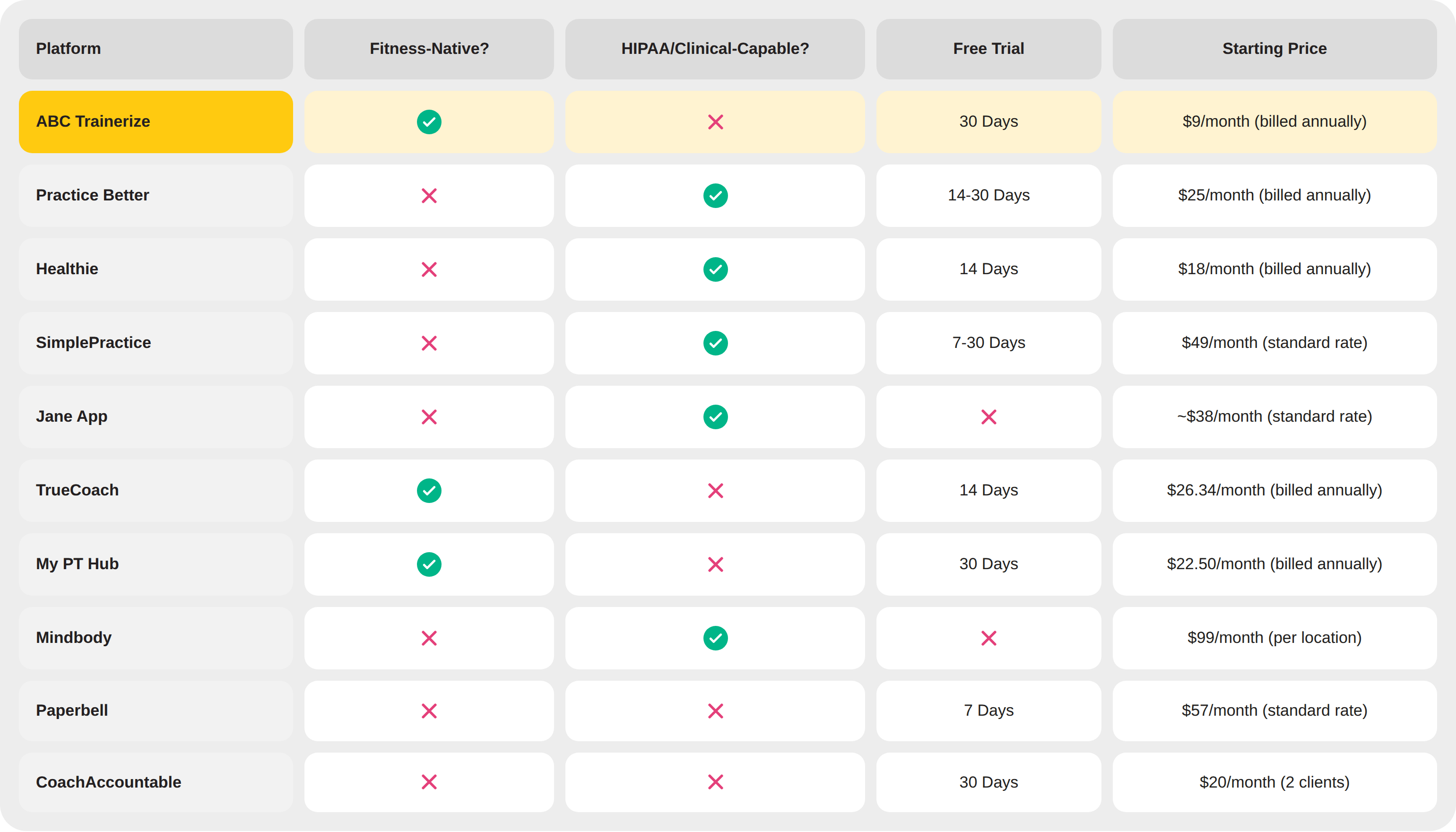Click the green check for My PT Hub Fitness-Native
This screenshot has width=1456, height=832.
(x=429, y=564)
